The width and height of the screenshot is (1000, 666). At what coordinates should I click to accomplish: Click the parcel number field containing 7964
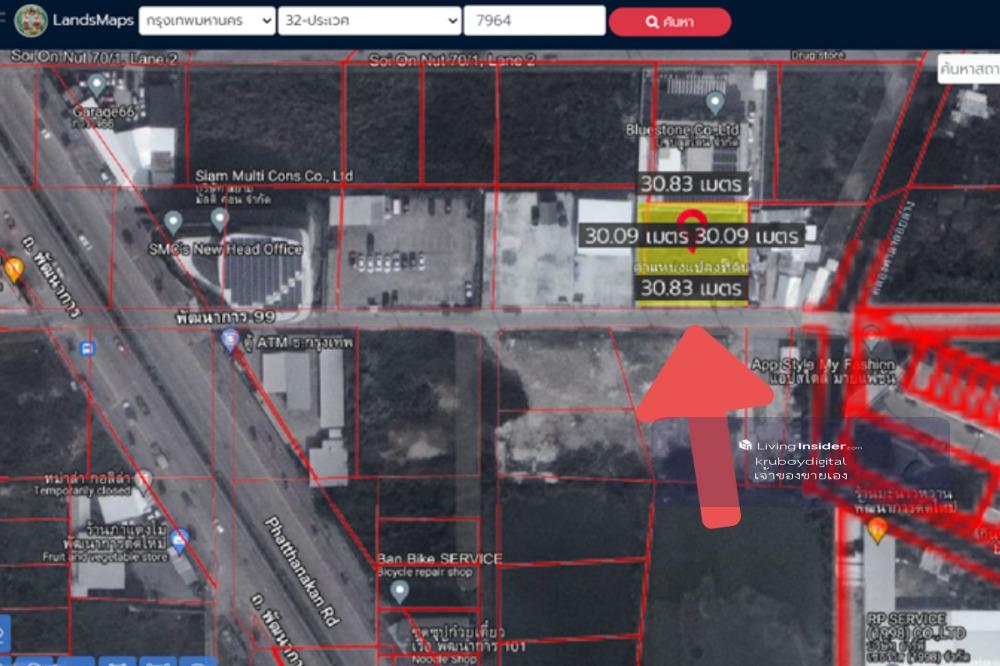[535, 21]
